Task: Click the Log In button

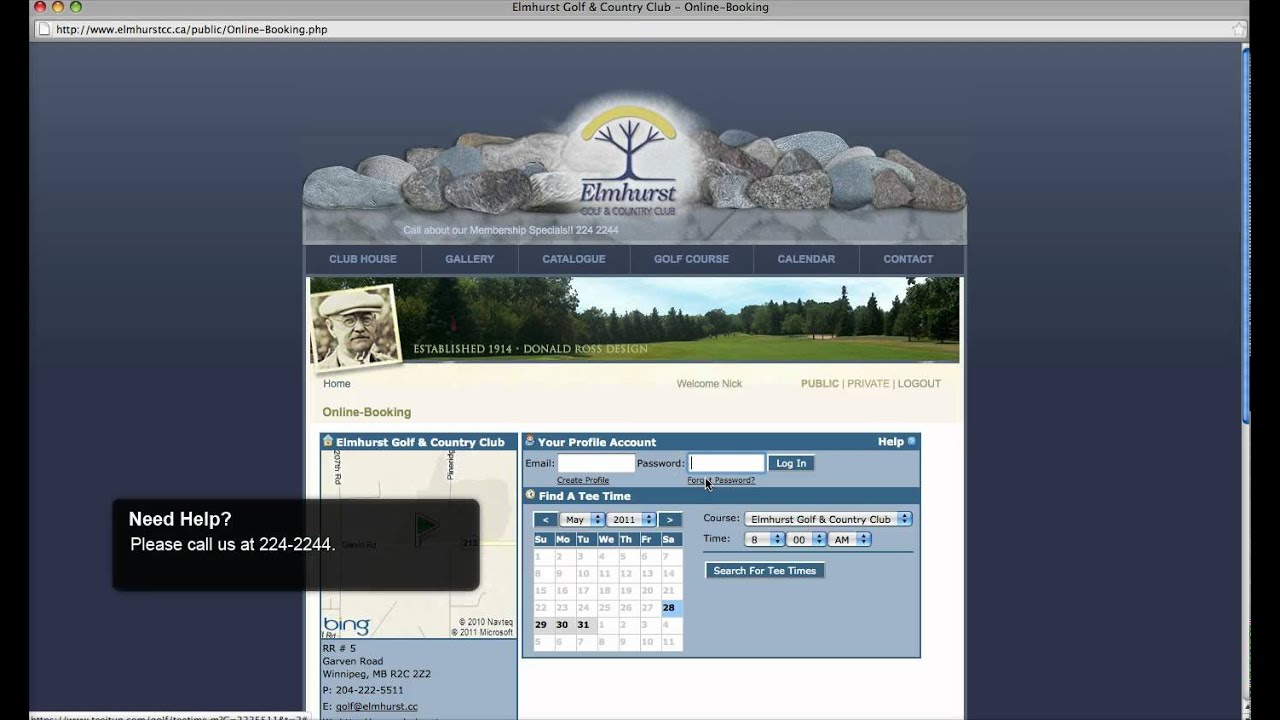Action: [791, 463]
